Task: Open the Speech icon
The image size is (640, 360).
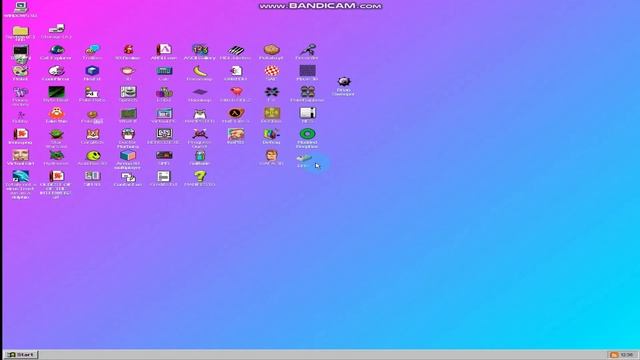Action: pos(128,92)
